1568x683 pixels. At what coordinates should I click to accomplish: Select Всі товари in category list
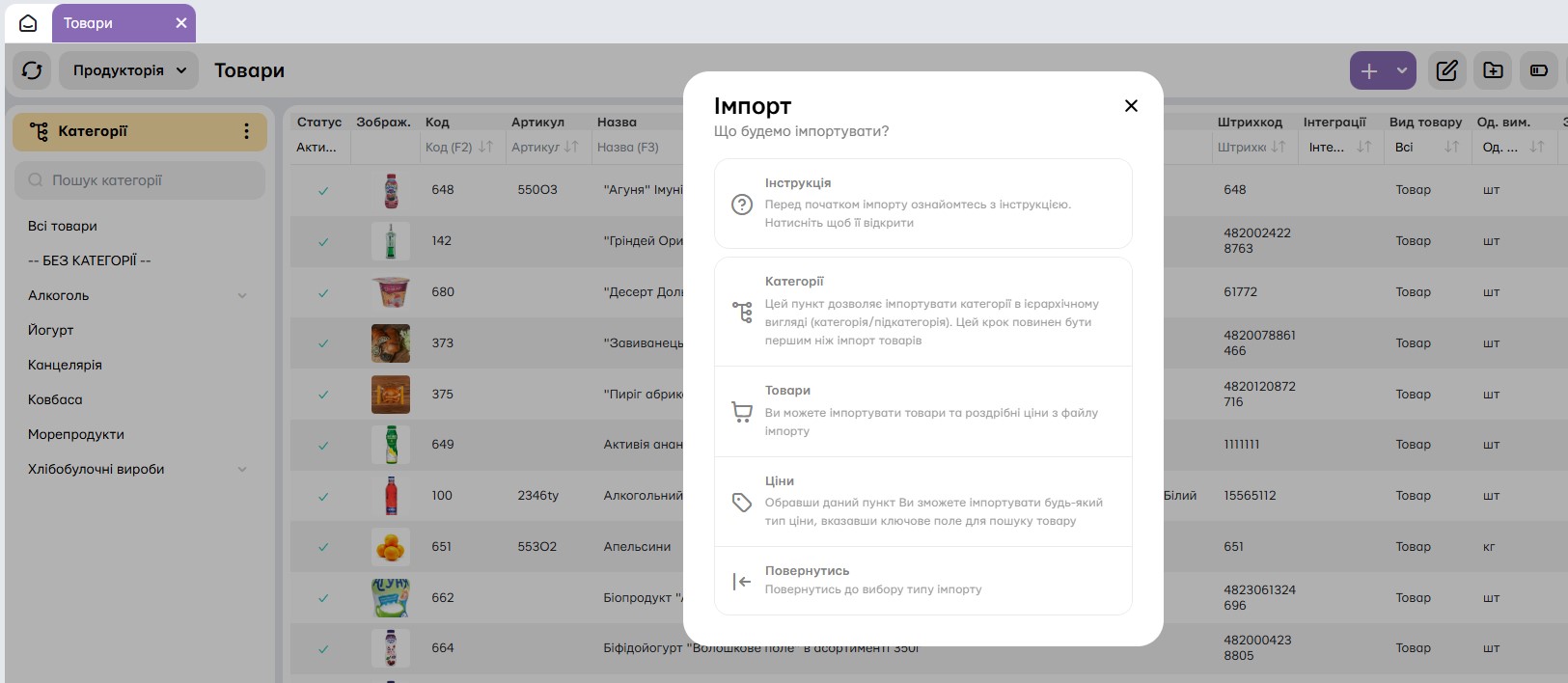tap(63, 226)
